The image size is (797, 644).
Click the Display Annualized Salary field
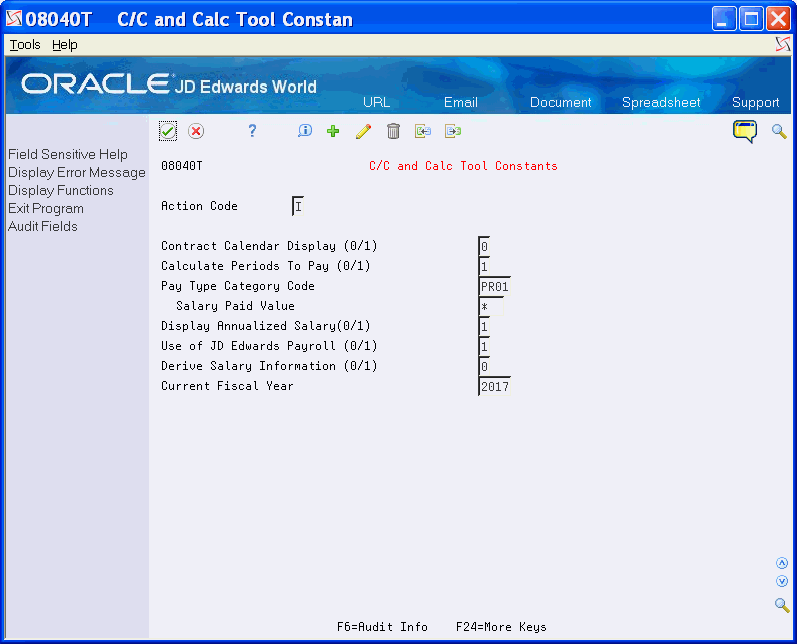(484, 326)
